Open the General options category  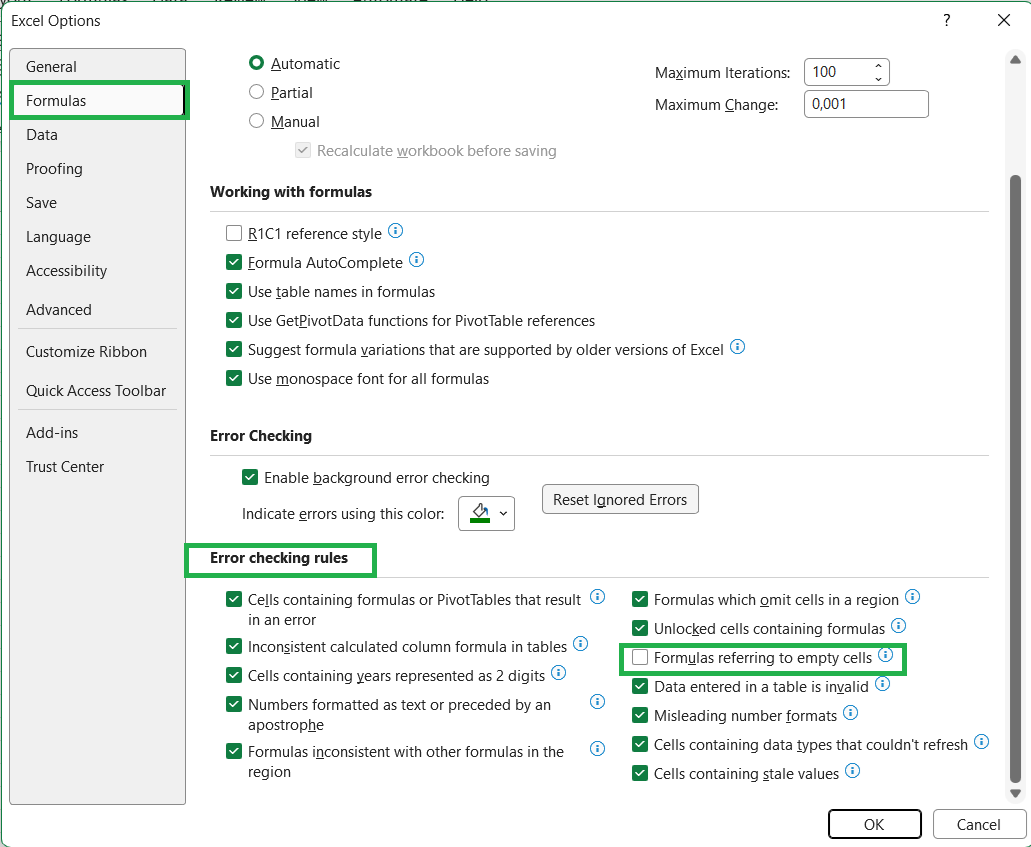[98, 66]
